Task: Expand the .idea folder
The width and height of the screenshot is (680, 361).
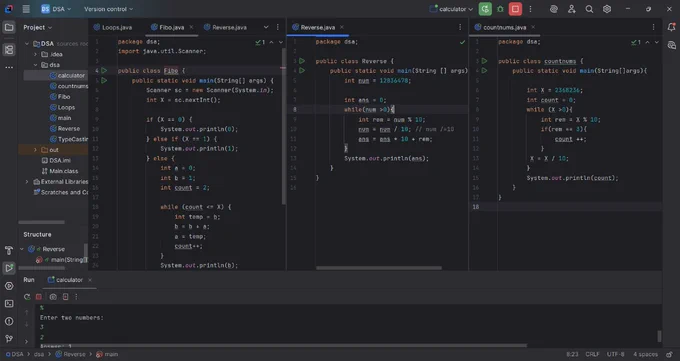Action: [36, 54]
